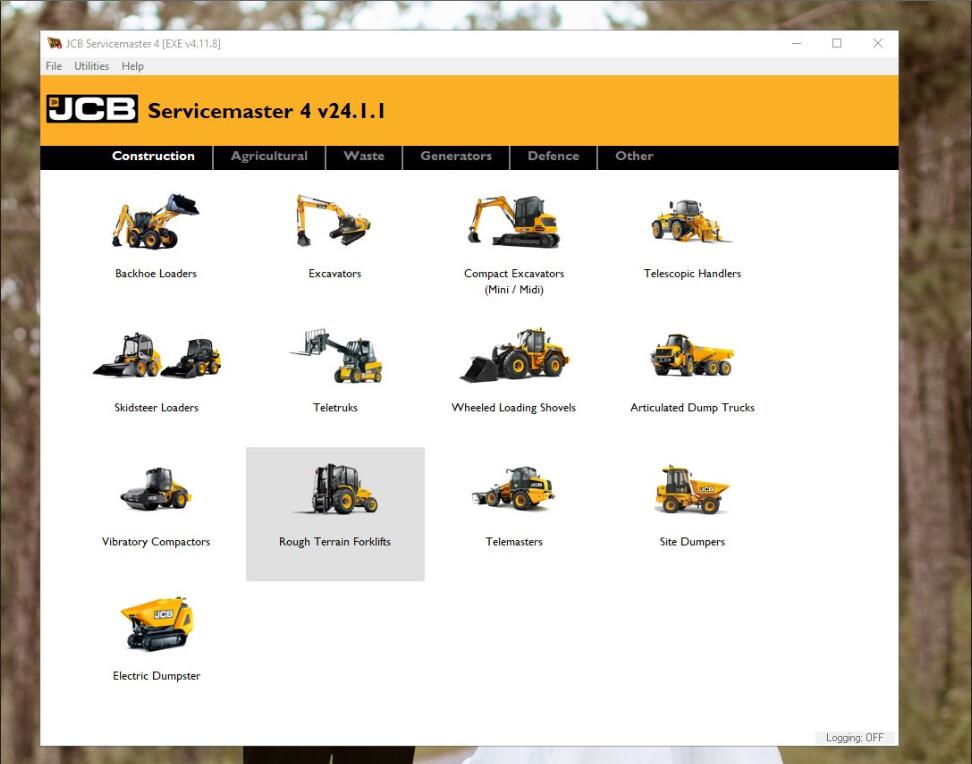
Task: Open the Wheeled Loading Shovels icon
Action: 515,355
